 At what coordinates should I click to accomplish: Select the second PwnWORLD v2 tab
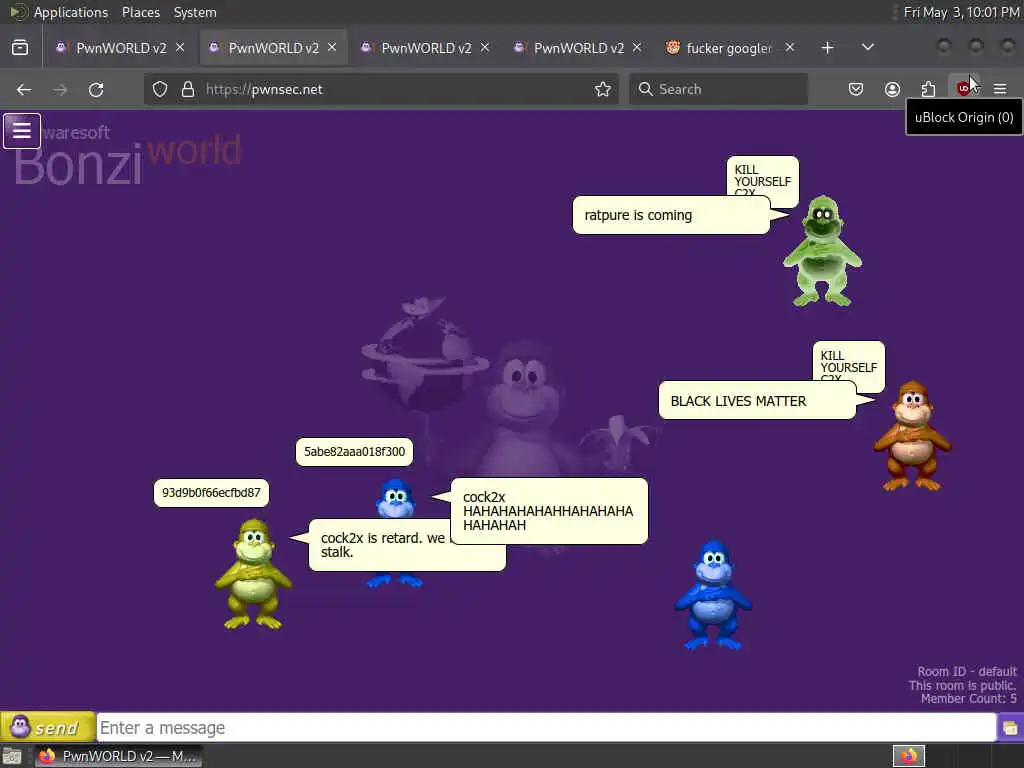pyautogui.click(x=273, y=48)
